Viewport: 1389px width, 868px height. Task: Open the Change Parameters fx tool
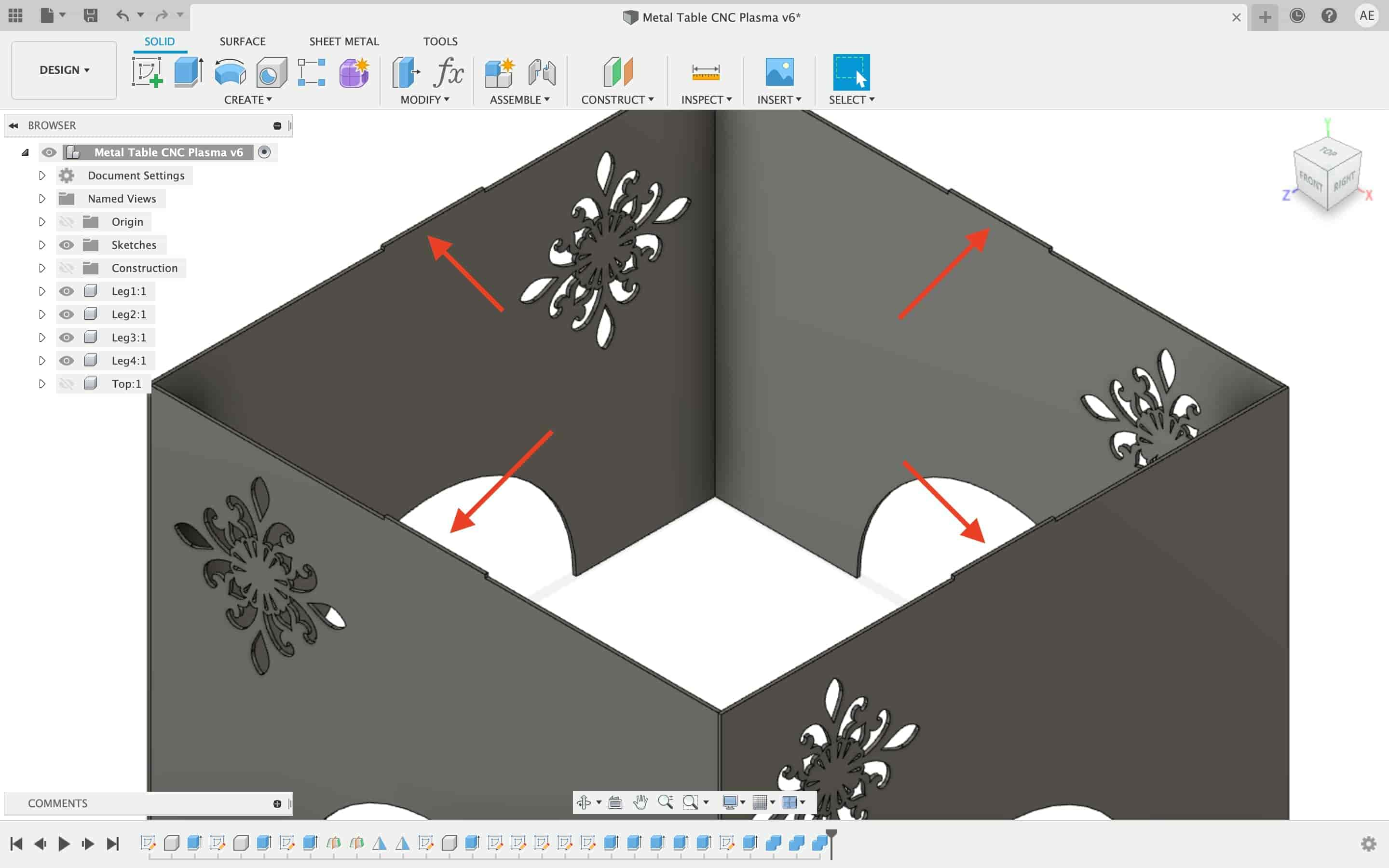(x=448, y=72)
